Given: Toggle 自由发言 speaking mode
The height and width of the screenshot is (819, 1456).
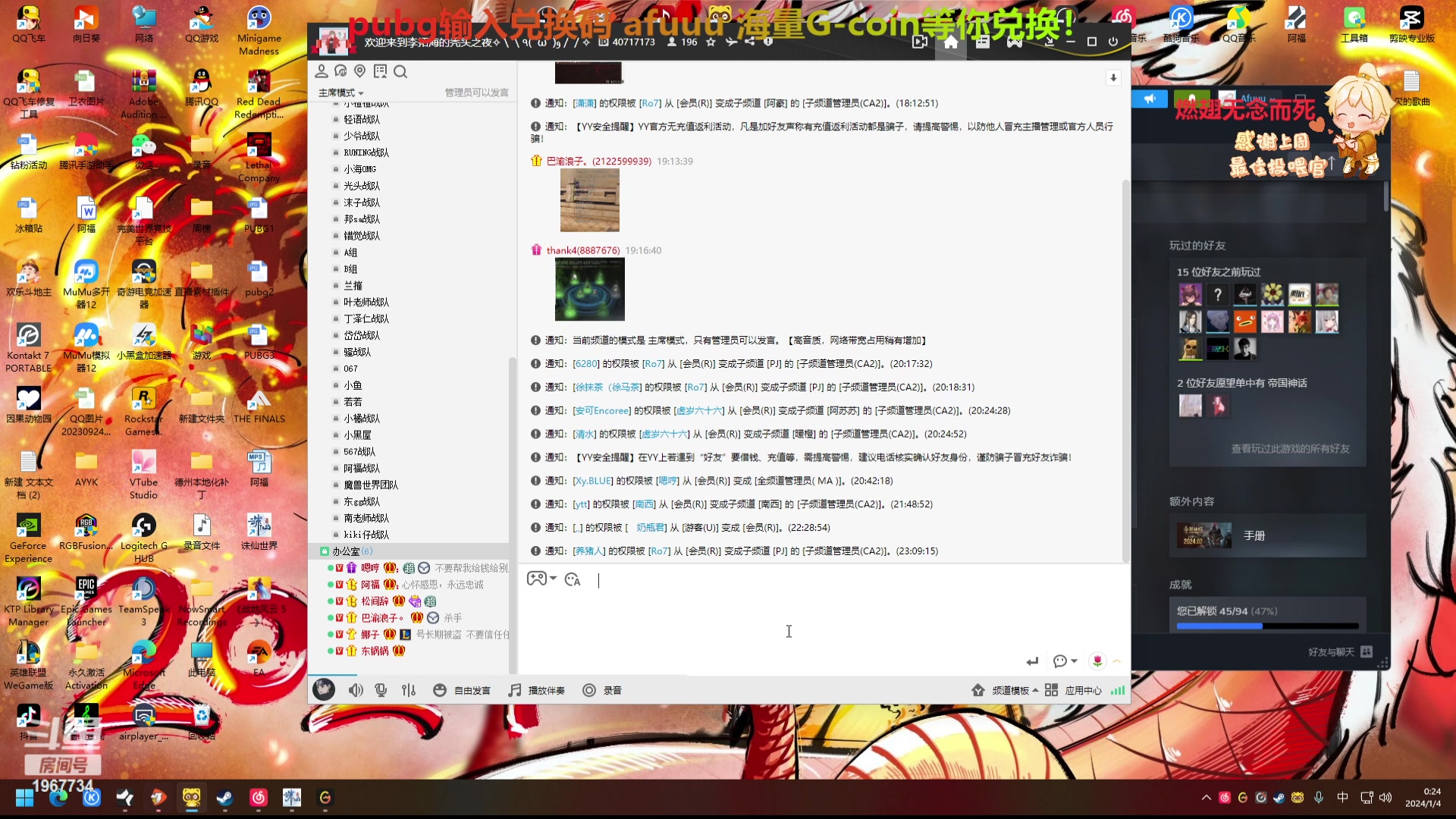Looking at the screenshot, I should coord(462,690).
